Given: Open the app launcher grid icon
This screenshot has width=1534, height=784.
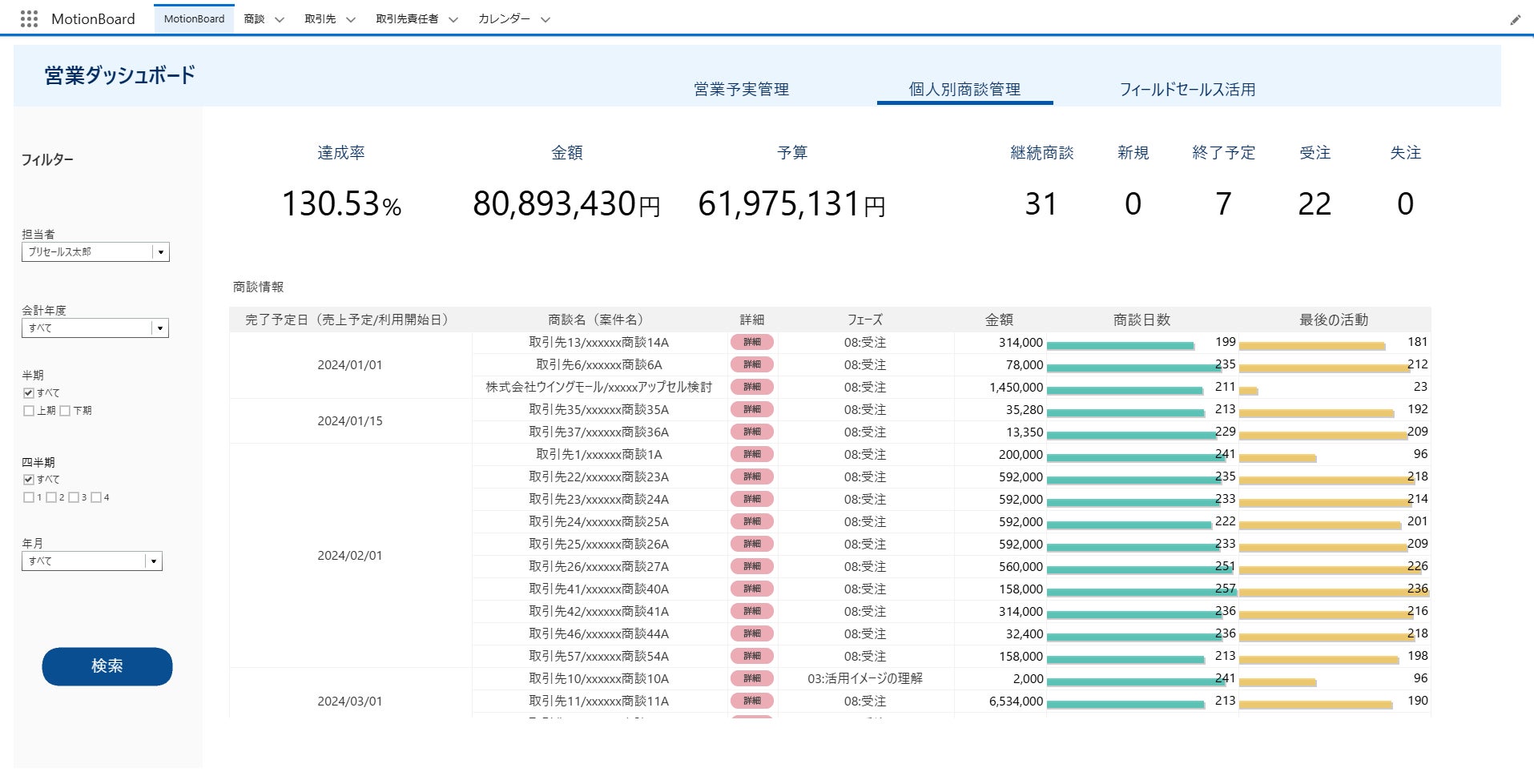Looking at the screenshot, I should pos(29,18).
